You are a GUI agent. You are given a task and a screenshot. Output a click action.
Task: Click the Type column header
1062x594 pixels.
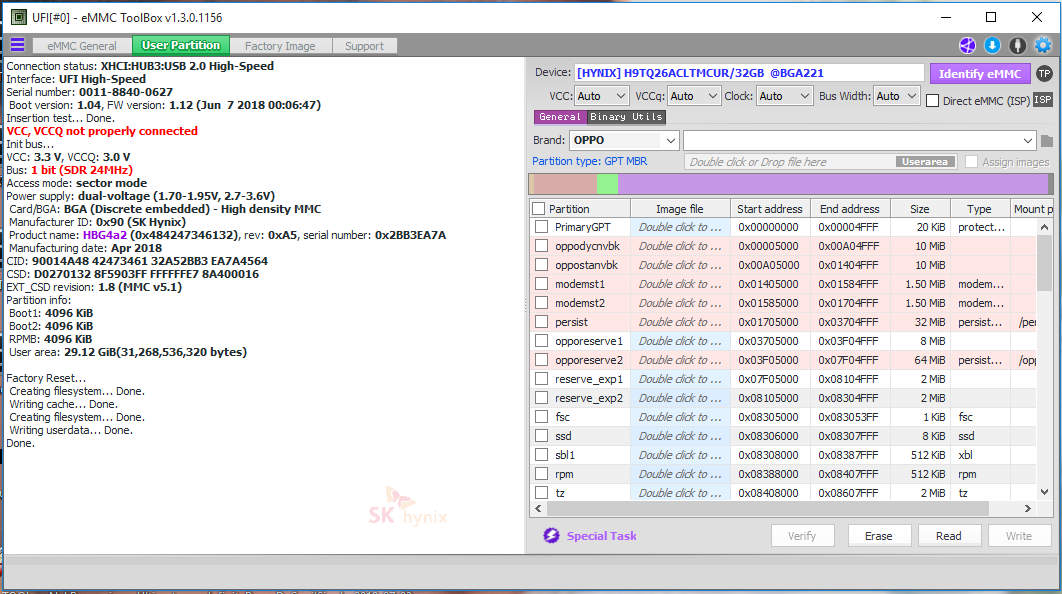[979, 209]
